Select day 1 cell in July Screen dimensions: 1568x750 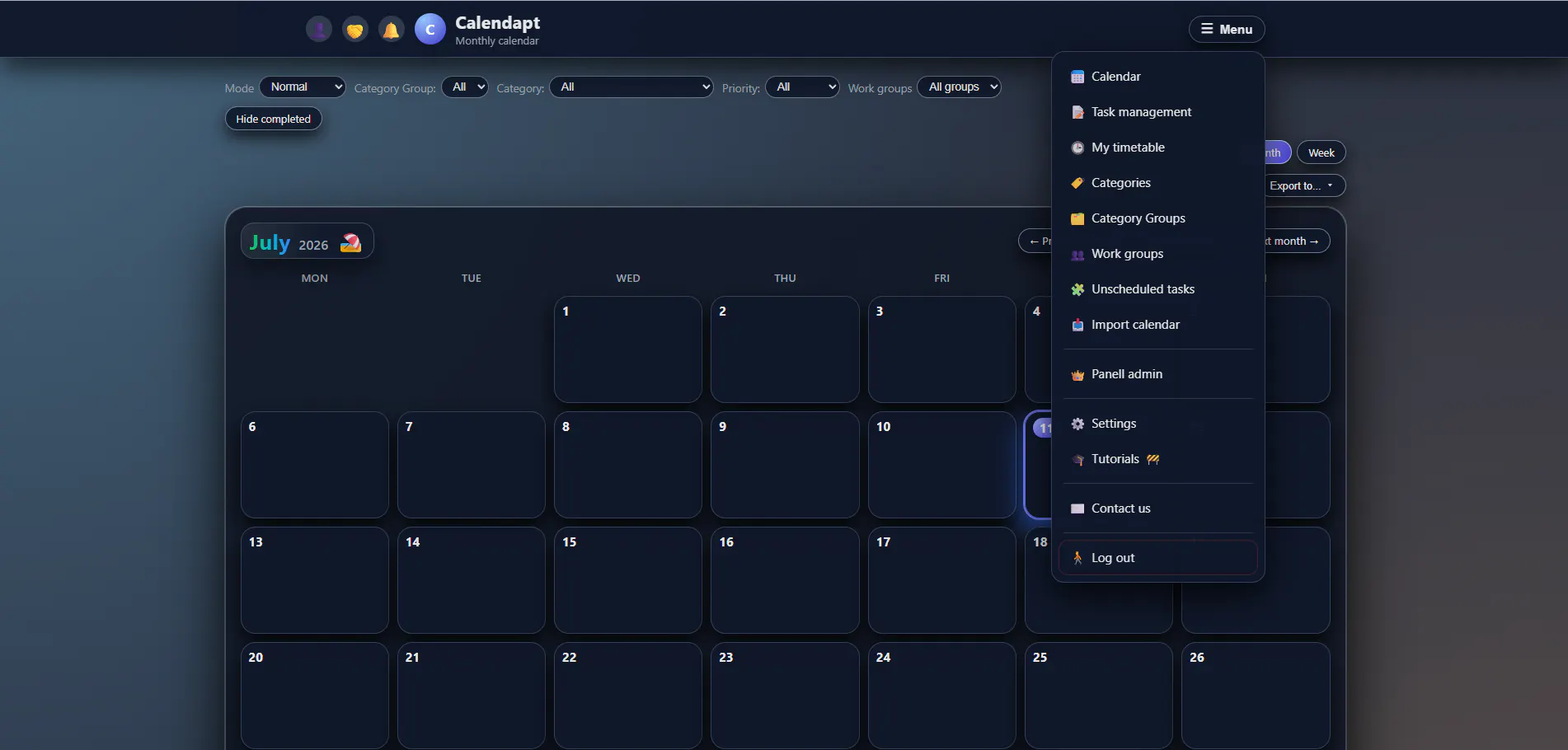click(x=628, y=349)
